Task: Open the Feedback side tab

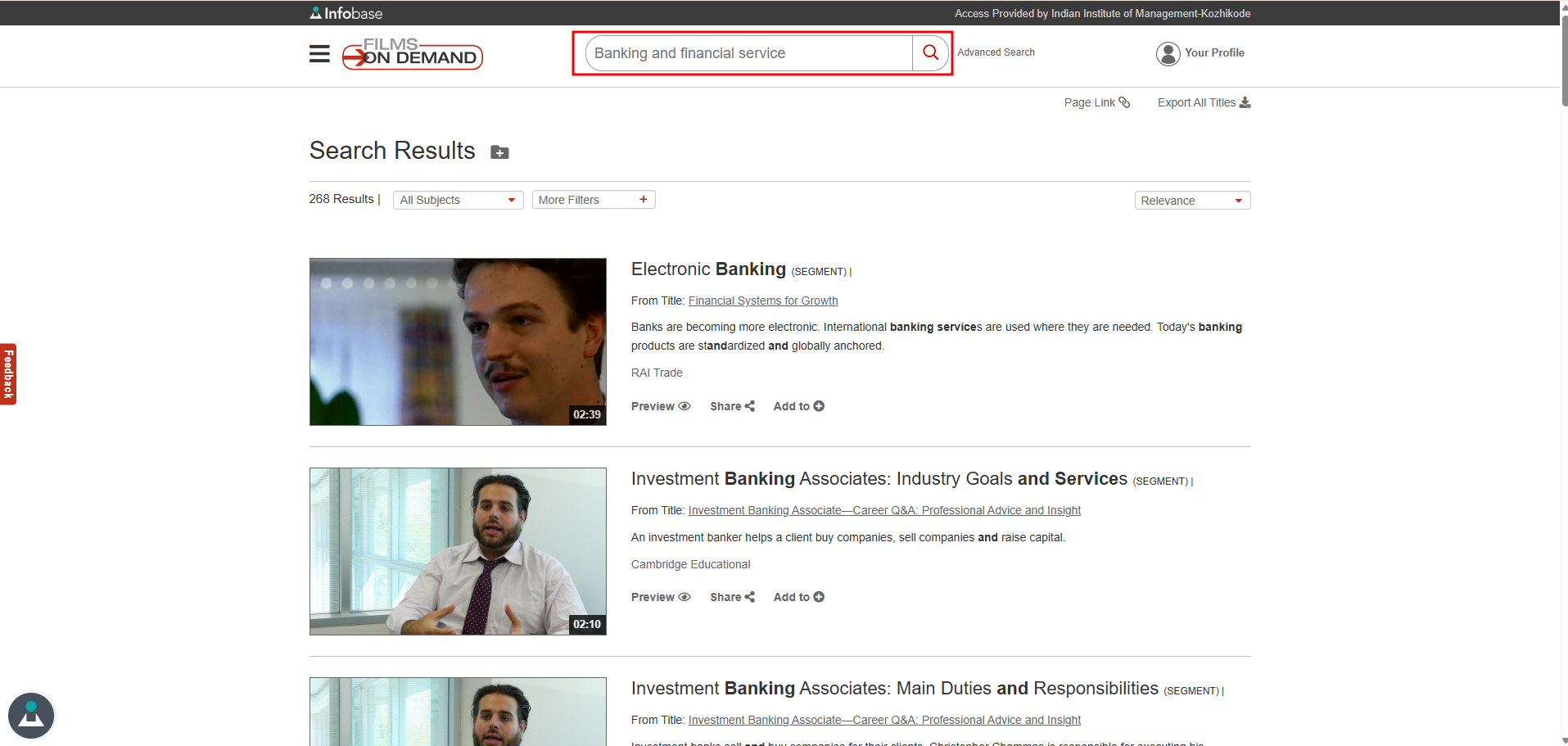Action: coord(8,373)
